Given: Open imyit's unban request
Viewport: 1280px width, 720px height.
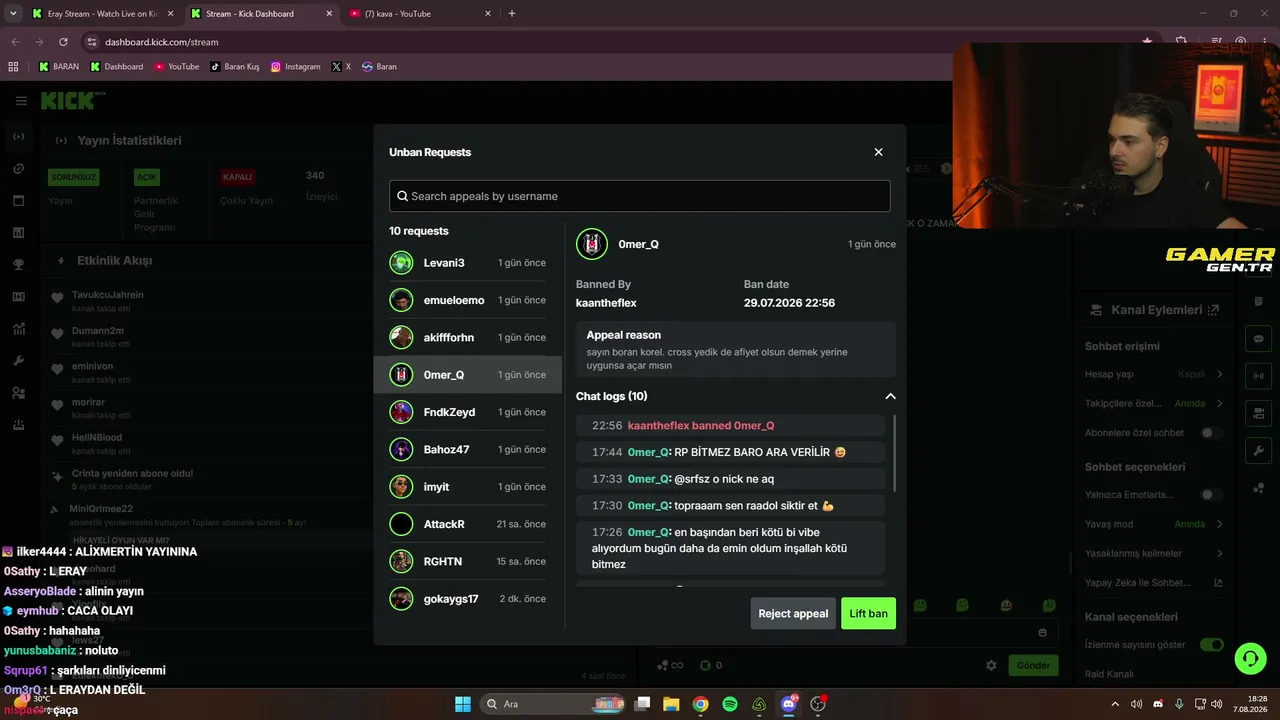Looking at the screenshot, I should pyautogui.click(x=468, y=487).
